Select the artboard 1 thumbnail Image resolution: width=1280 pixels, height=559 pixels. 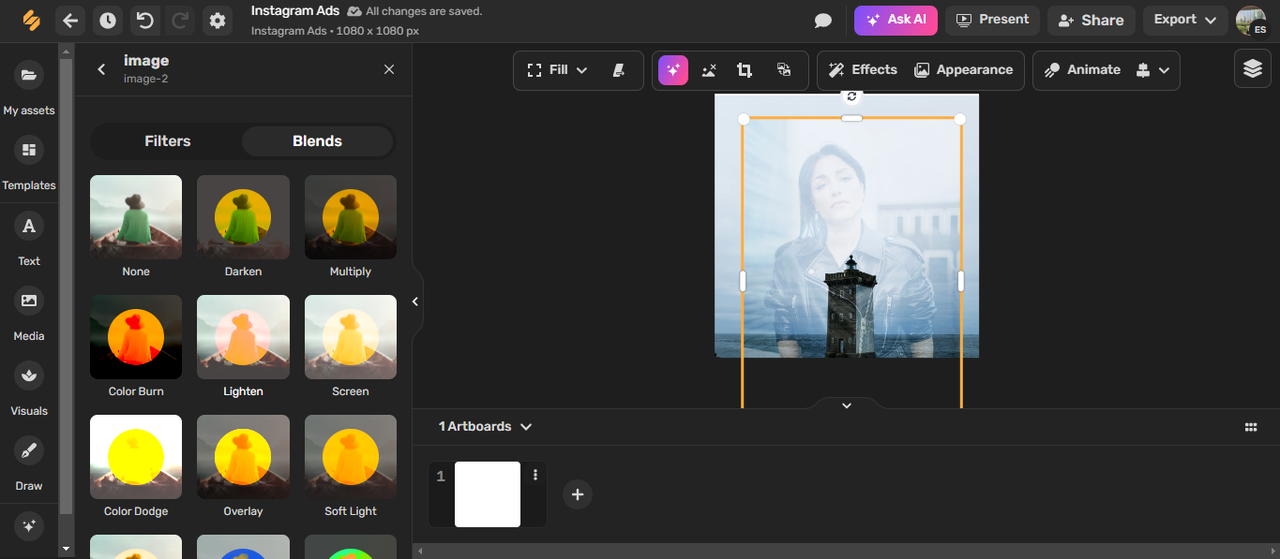(487, 494)
